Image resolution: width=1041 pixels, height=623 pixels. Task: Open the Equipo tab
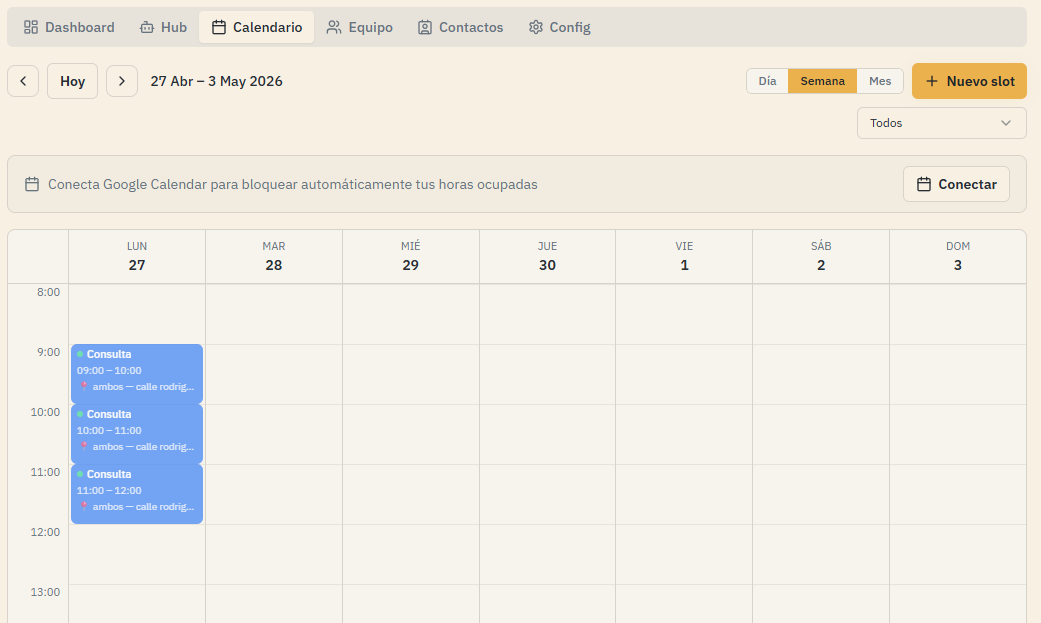pyautogui.click(x=360, y=27)
